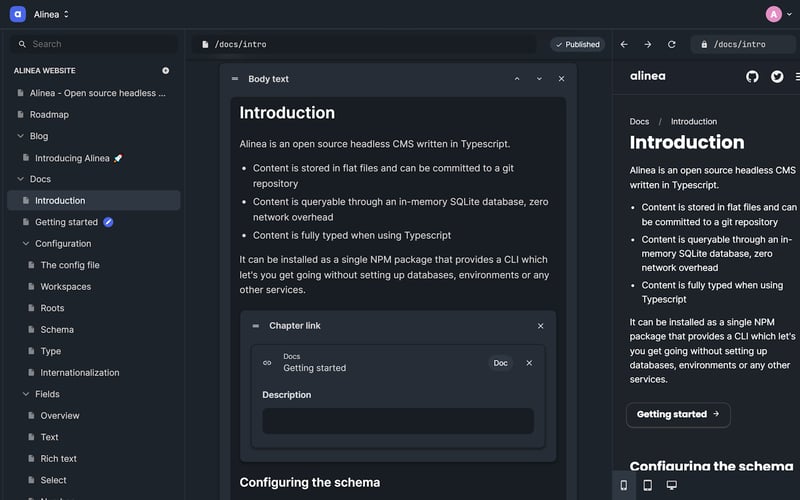Screen dimensions: 800x500
Task: Open GitHub link in preview header
Action: [752, 77]
